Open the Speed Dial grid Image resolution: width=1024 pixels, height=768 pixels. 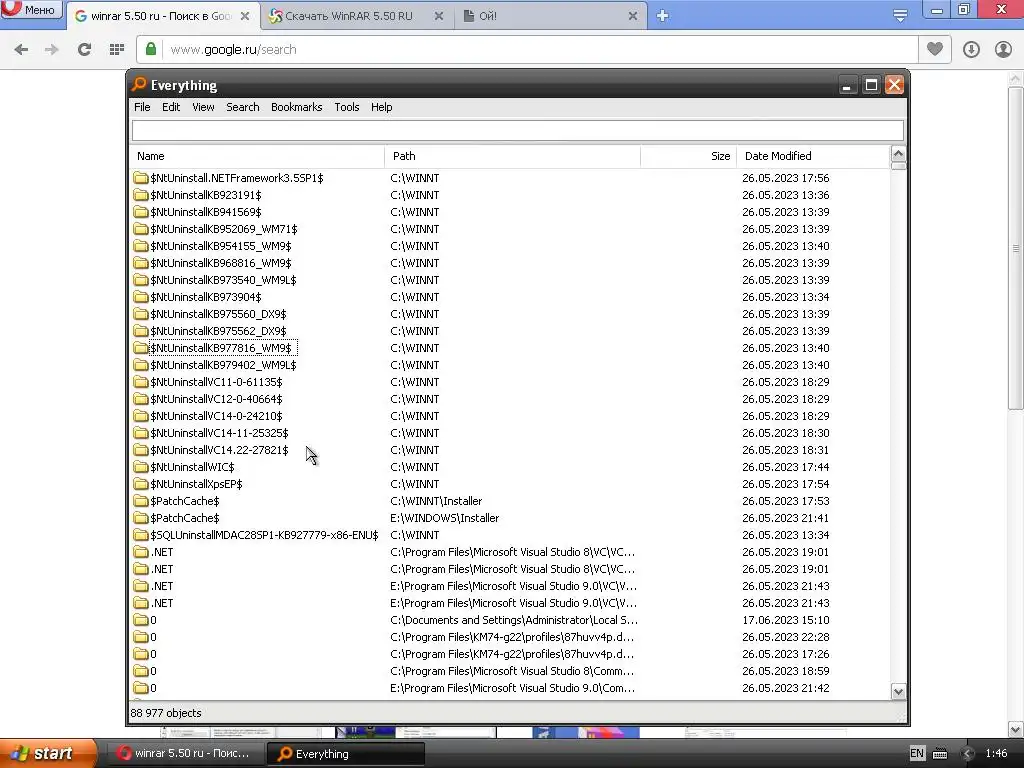[117, 50]
